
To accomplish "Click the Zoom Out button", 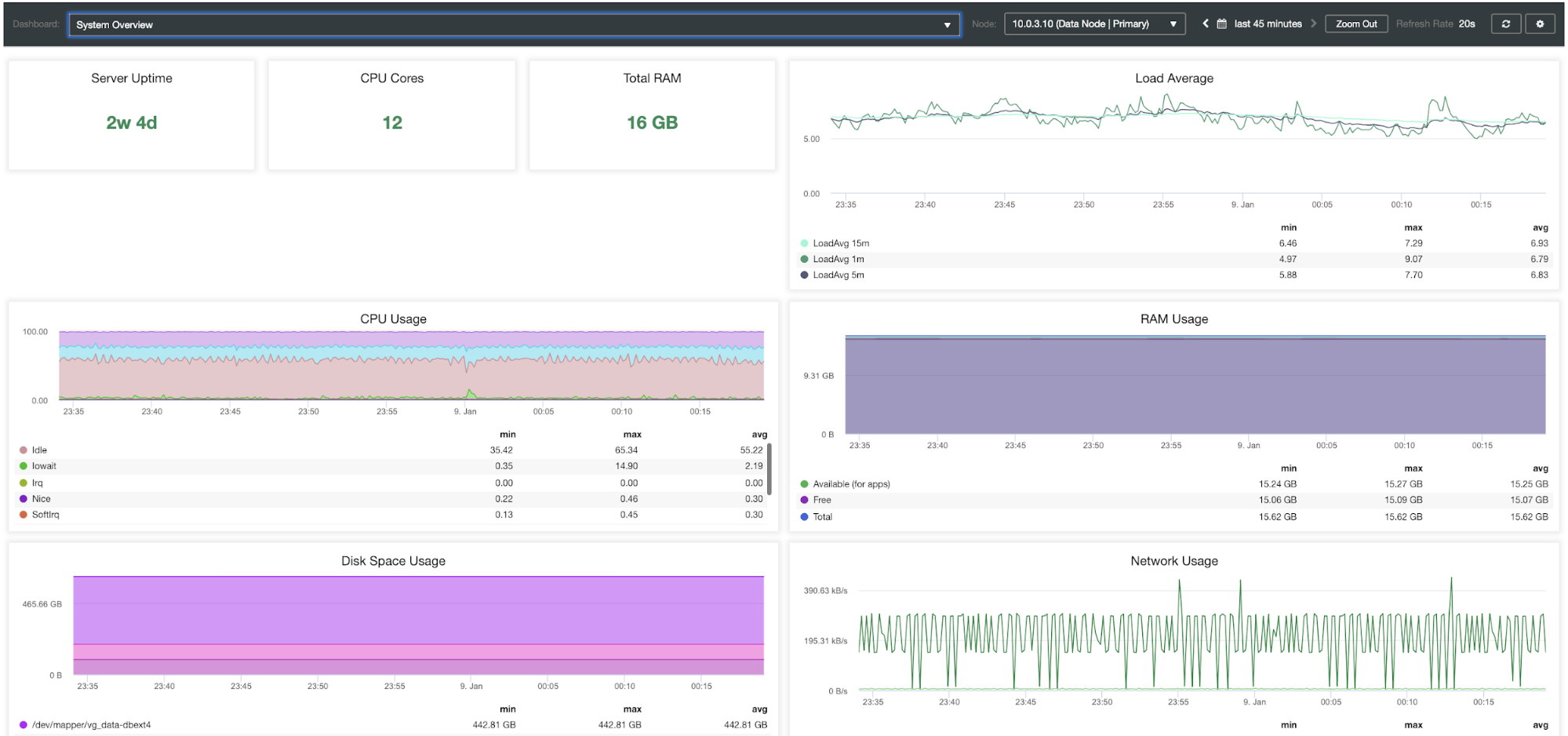I will coord(1356,24).
